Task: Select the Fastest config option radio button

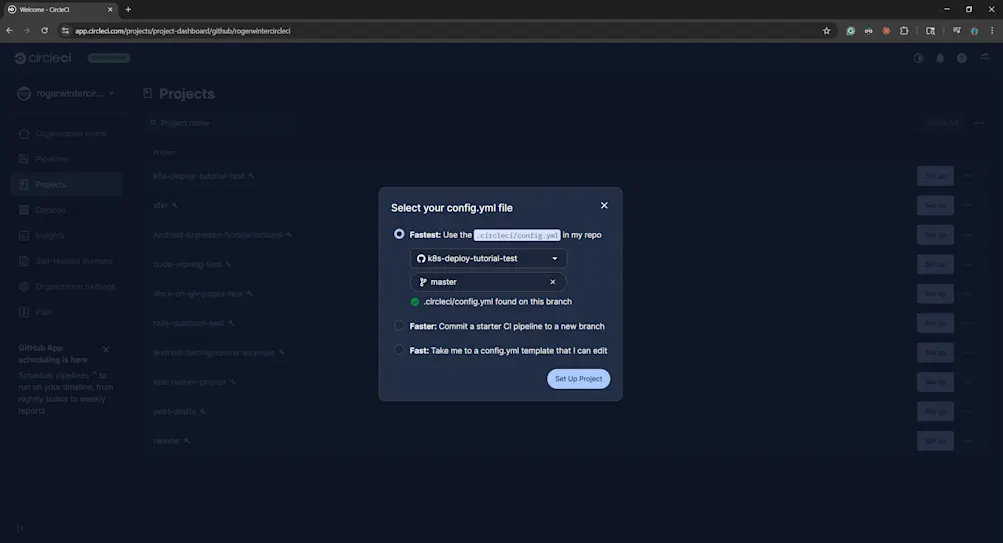Action: click(399, 234)
